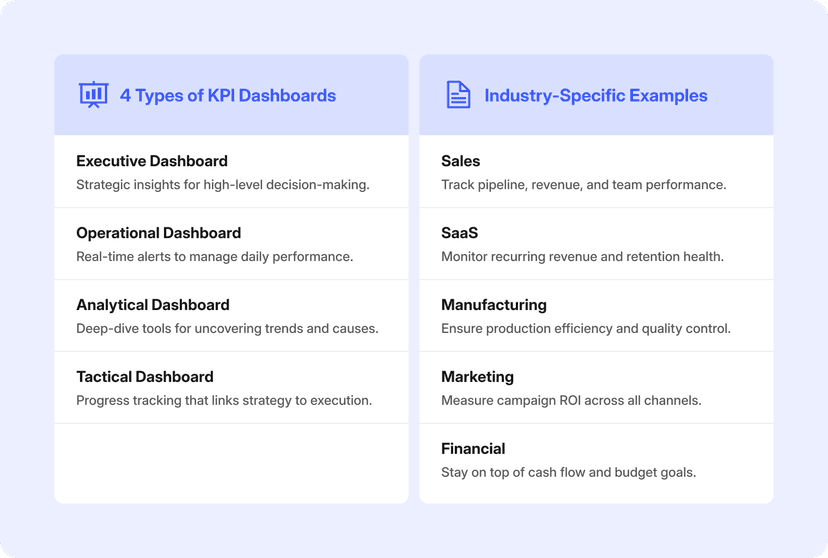The width and height of the screenshot is (828, 558).
Task: Select the 'Industry-Specific Examples' heading
Action: tap(596, 96)
